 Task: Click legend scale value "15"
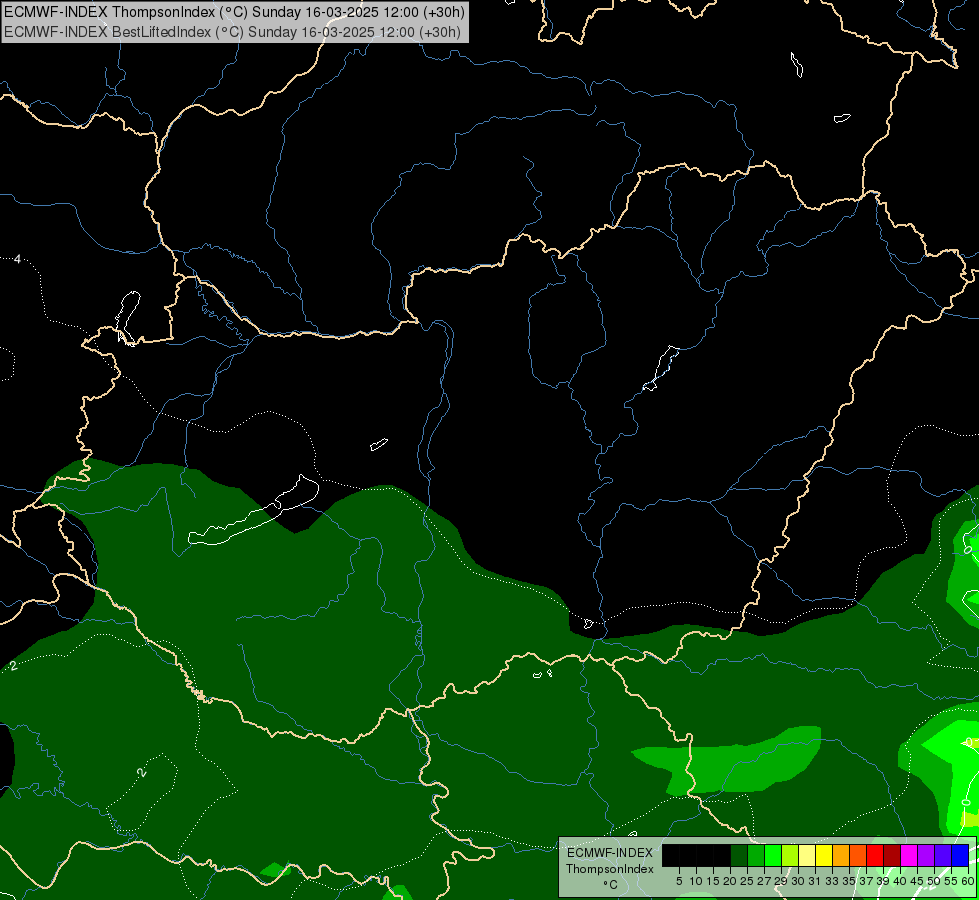pos(713,881)
